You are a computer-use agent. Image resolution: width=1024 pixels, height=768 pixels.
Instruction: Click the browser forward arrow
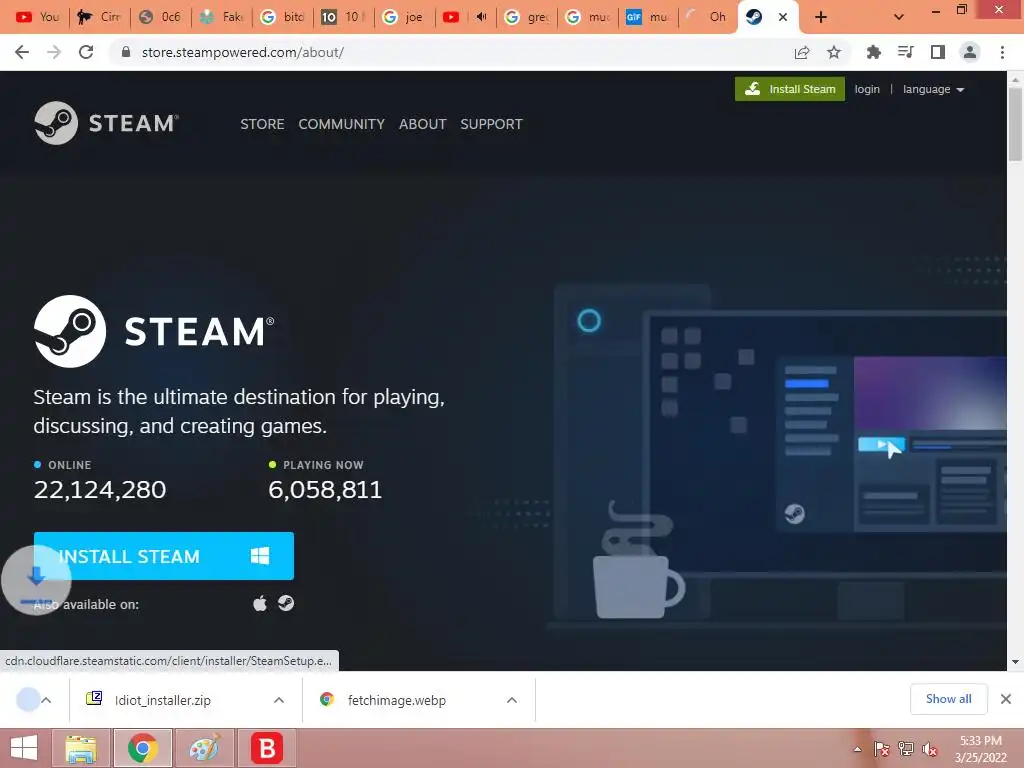pos(54,52)
